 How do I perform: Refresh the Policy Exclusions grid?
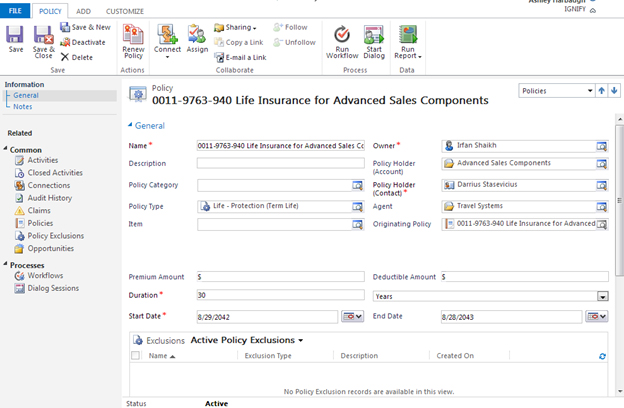602,356
